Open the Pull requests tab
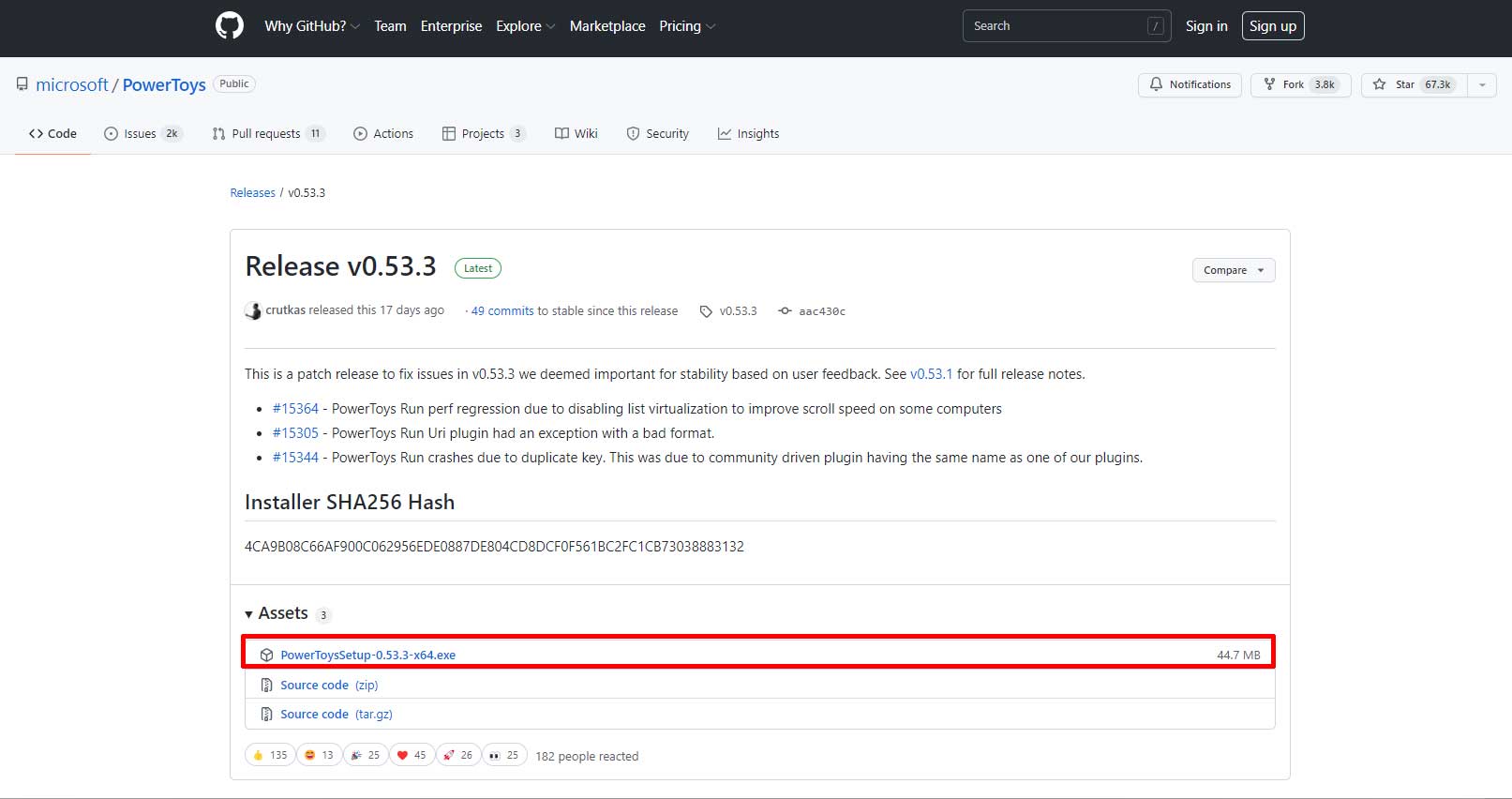 pyautogui.click(x=268, y=133)
